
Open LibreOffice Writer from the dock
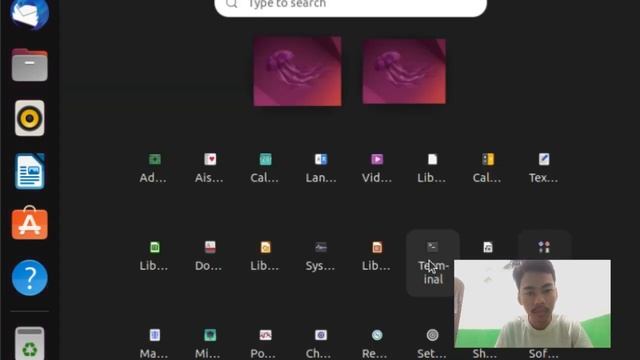(30, 171)
